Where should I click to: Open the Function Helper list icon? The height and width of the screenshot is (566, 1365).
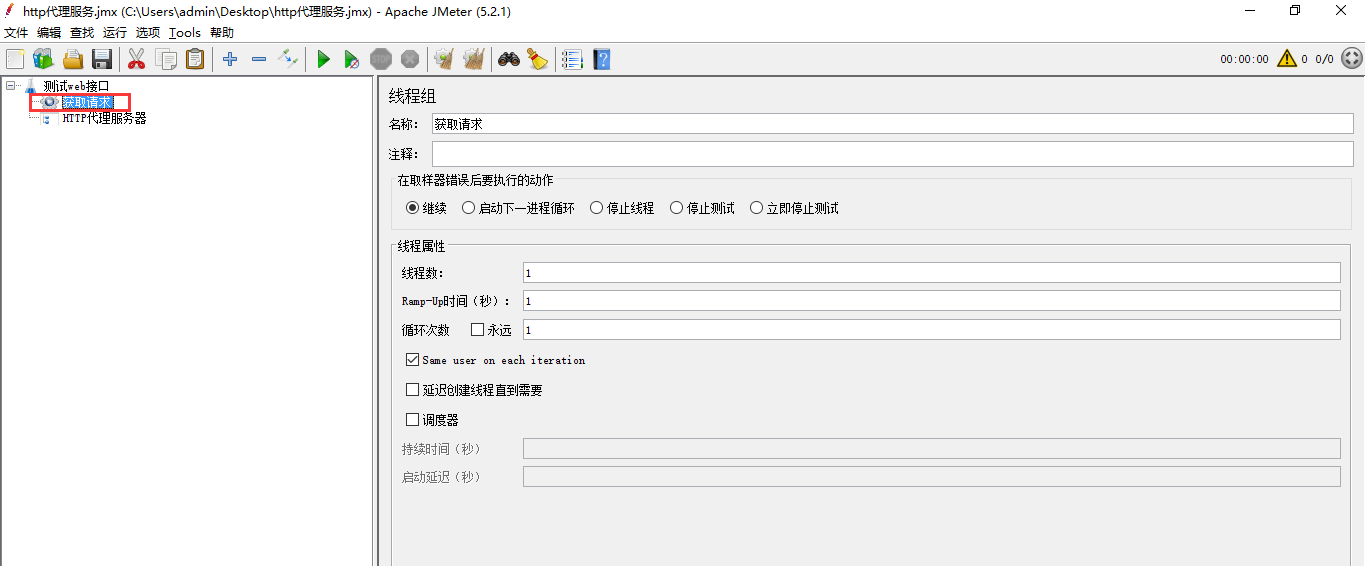tap(572, 59)
